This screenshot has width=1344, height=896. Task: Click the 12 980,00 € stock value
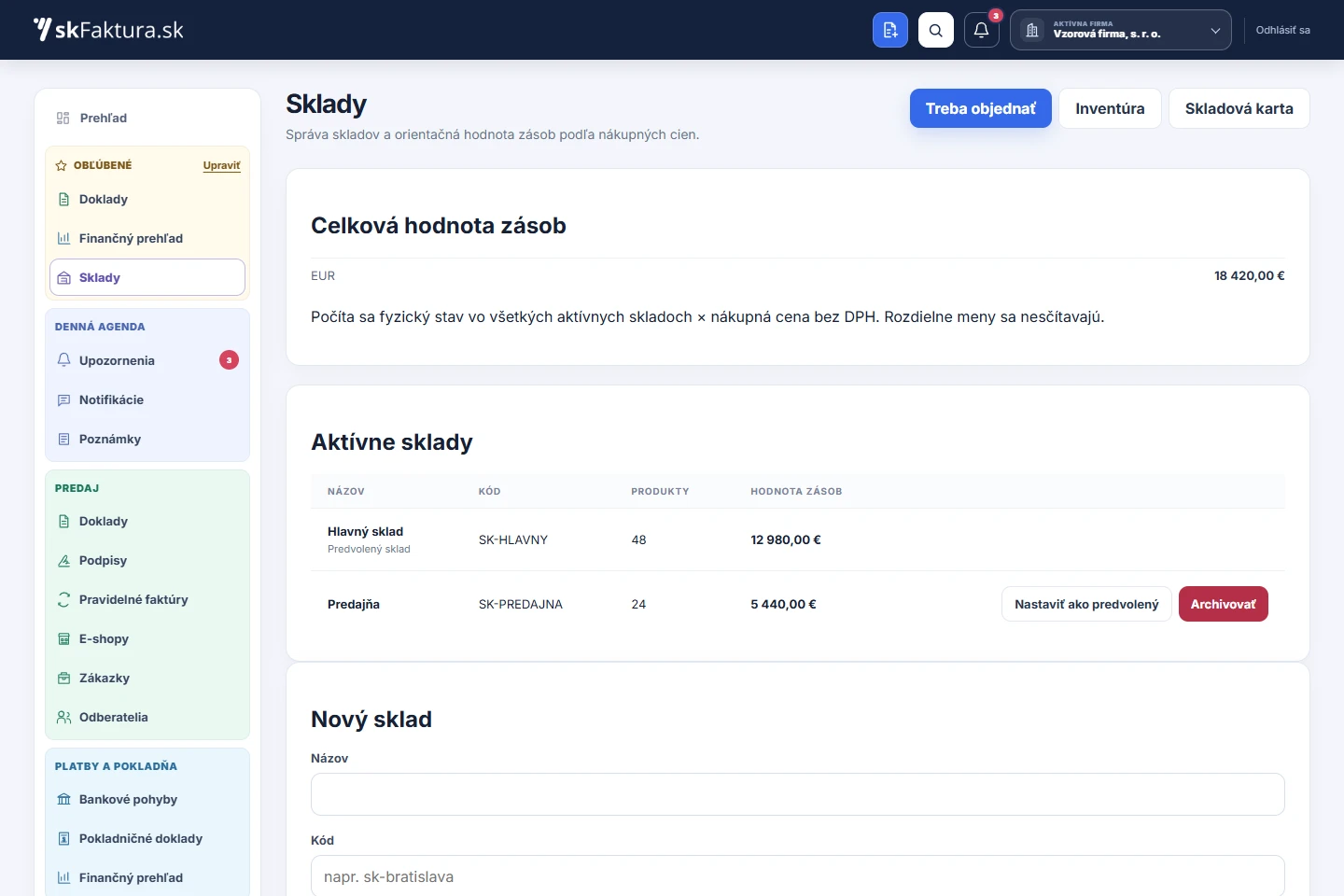click(786, 539)
